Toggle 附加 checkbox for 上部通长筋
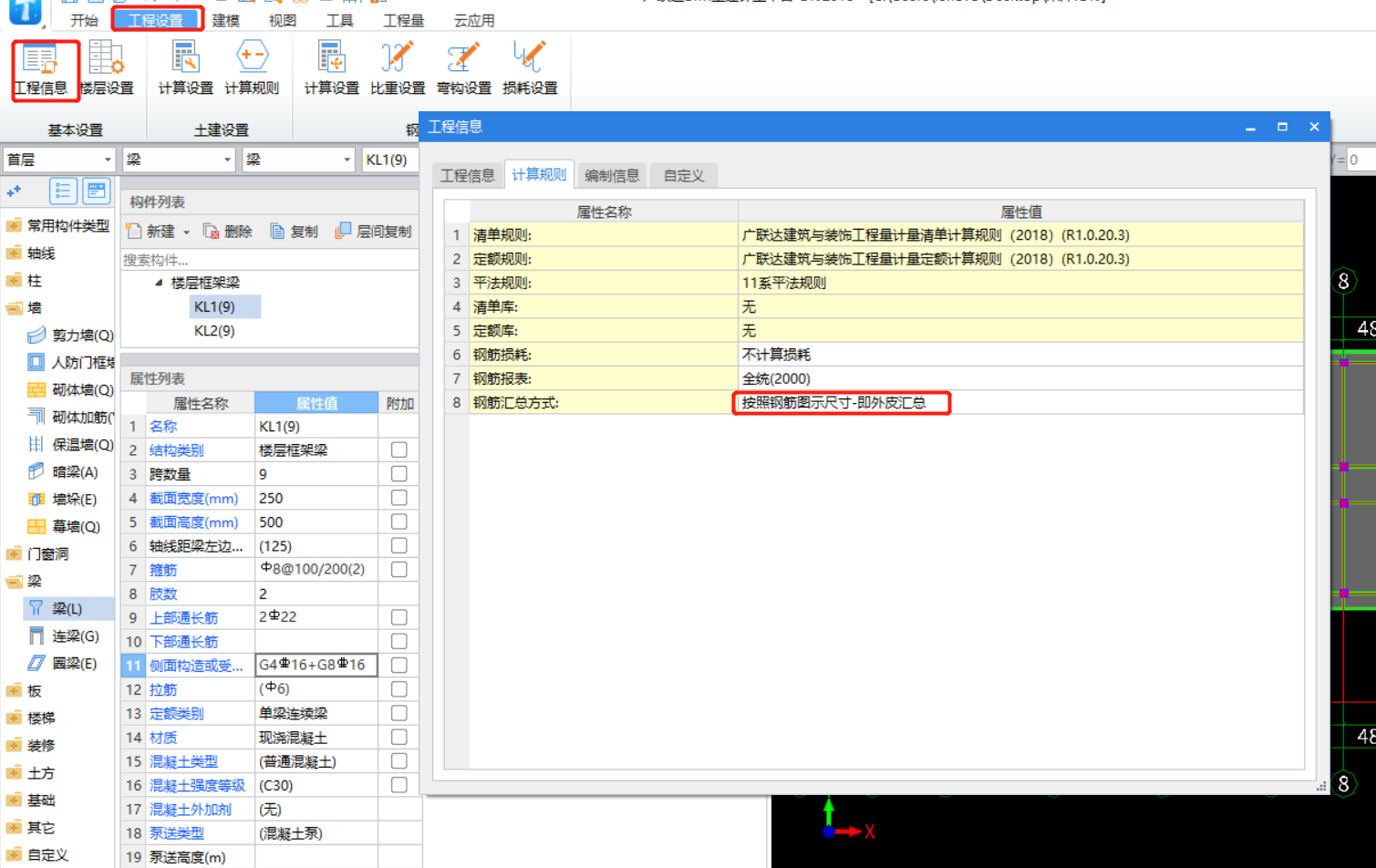The height and width of the screenshot is (868, 1376). (398, 617)
